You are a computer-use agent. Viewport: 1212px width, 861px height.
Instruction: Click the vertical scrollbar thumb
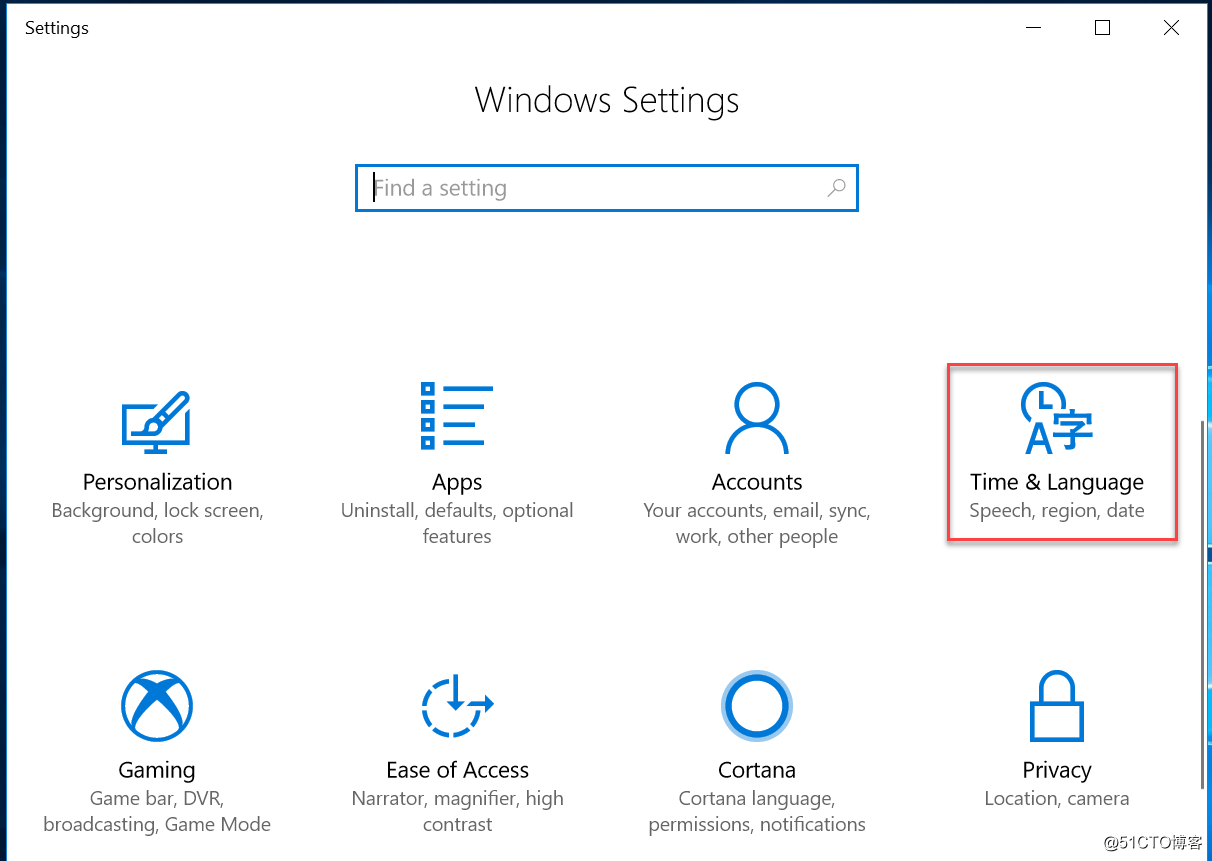[1201, 603]
